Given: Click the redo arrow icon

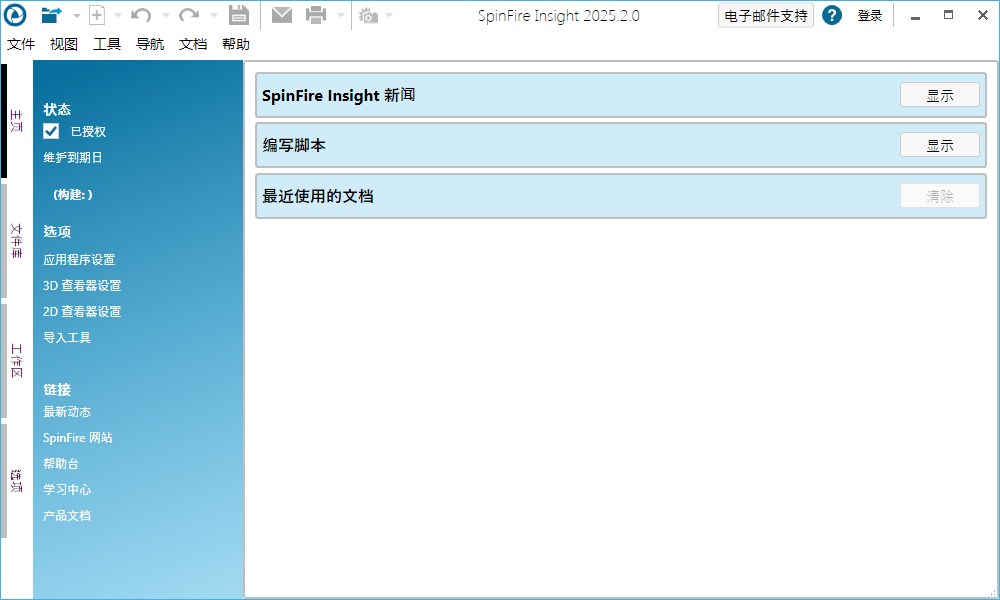Looking at the screenshot, I should (x=189, y=15).
